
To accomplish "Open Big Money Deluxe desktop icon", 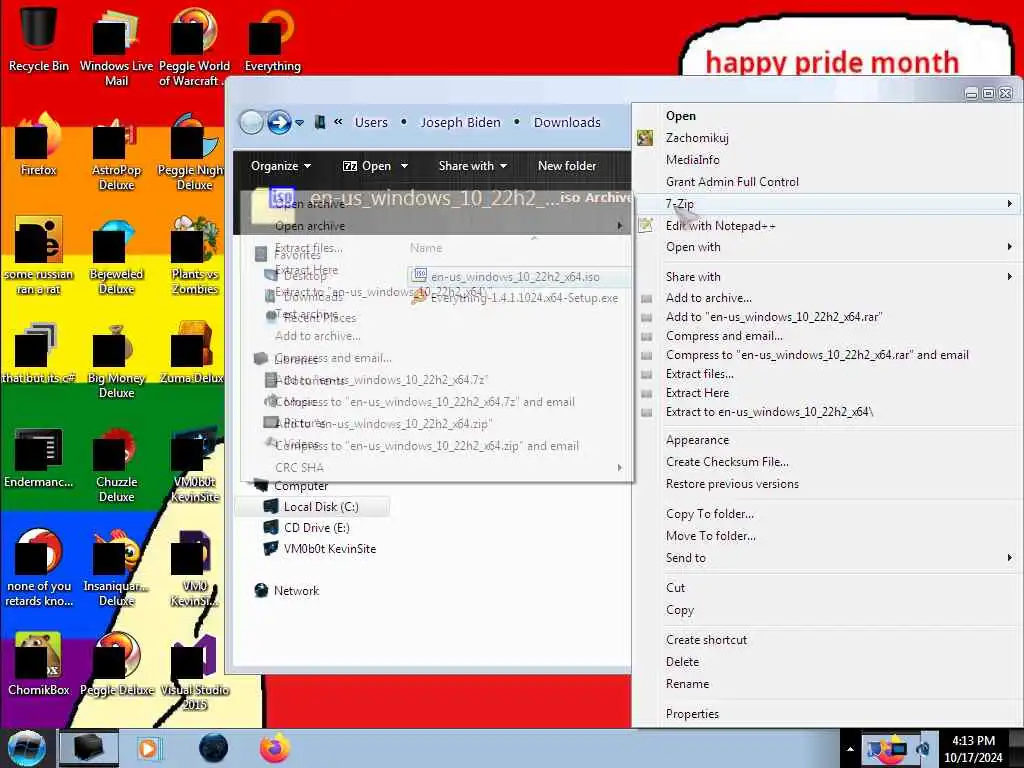I will 116,360.
